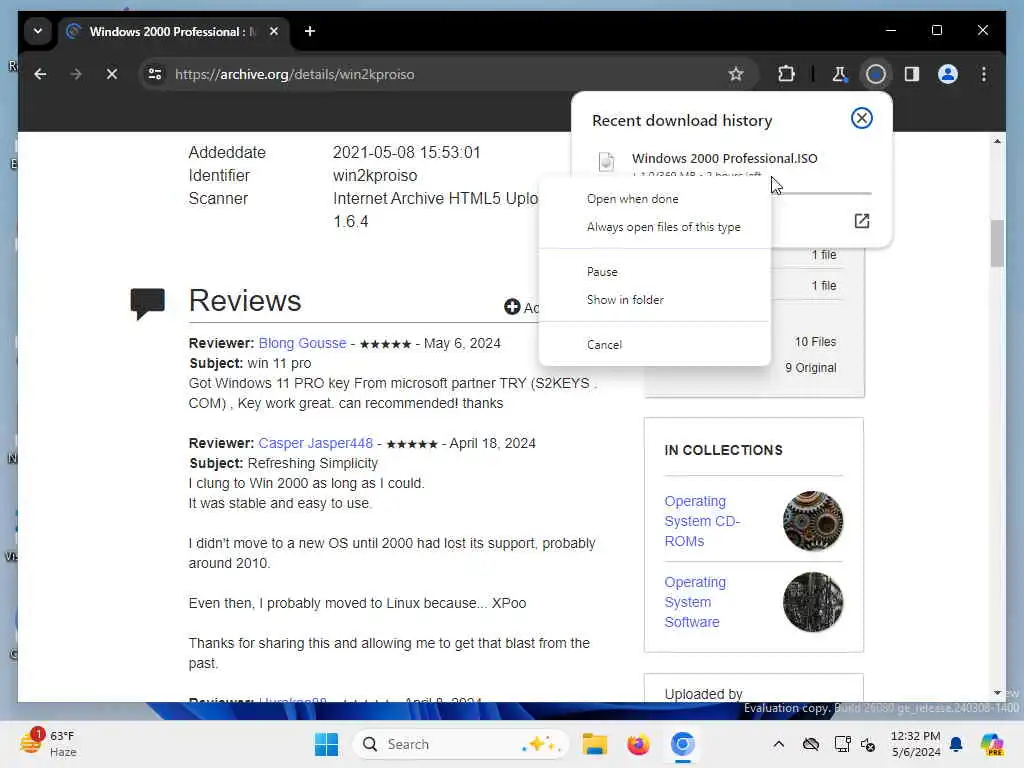Show hidden system tray icons
This screenshot has height=768, width=1024.
[778, 744]
